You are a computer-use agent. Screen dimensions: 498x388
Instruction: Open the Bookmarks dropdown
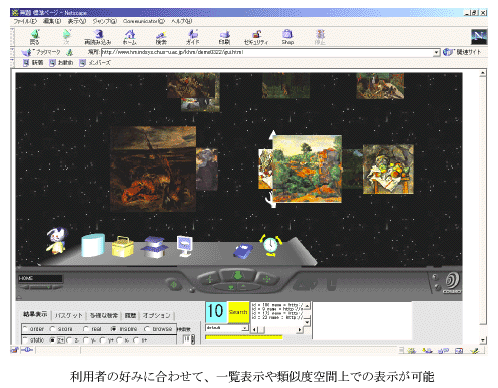pos(41,52)
